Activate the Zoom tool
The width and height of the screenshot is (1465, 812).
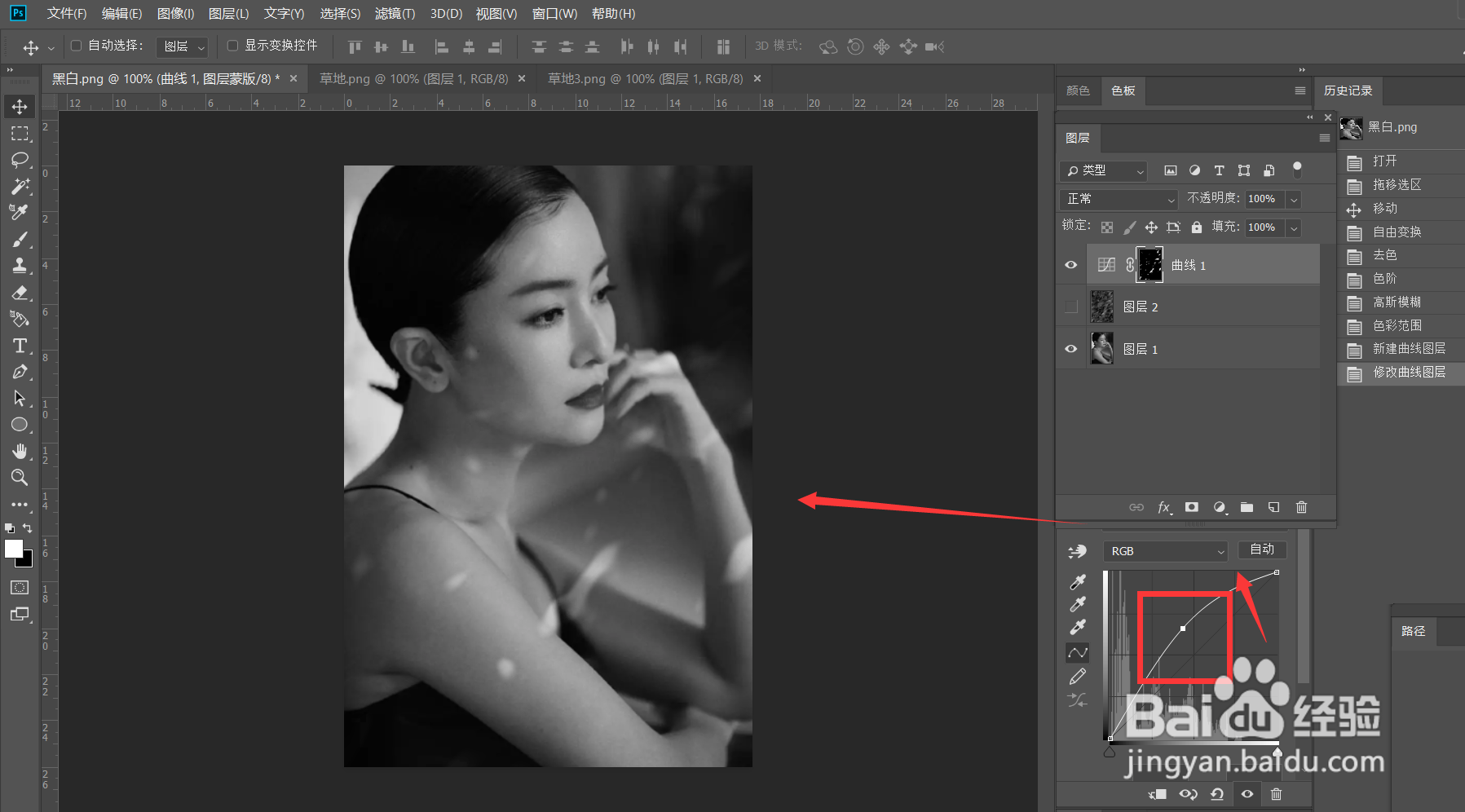20,478
